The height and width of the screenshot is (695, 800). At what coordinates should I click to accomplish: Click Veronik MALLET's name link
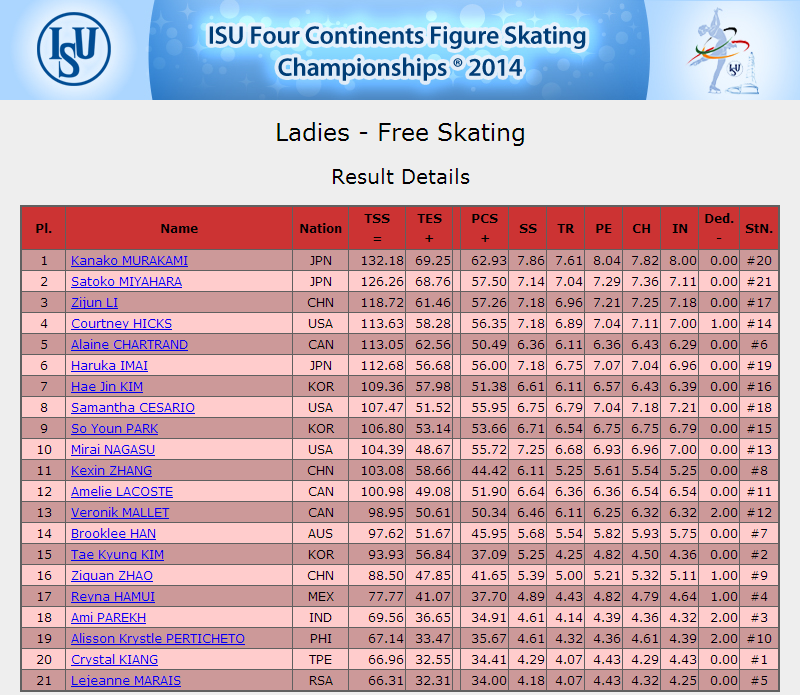point(120,512)
